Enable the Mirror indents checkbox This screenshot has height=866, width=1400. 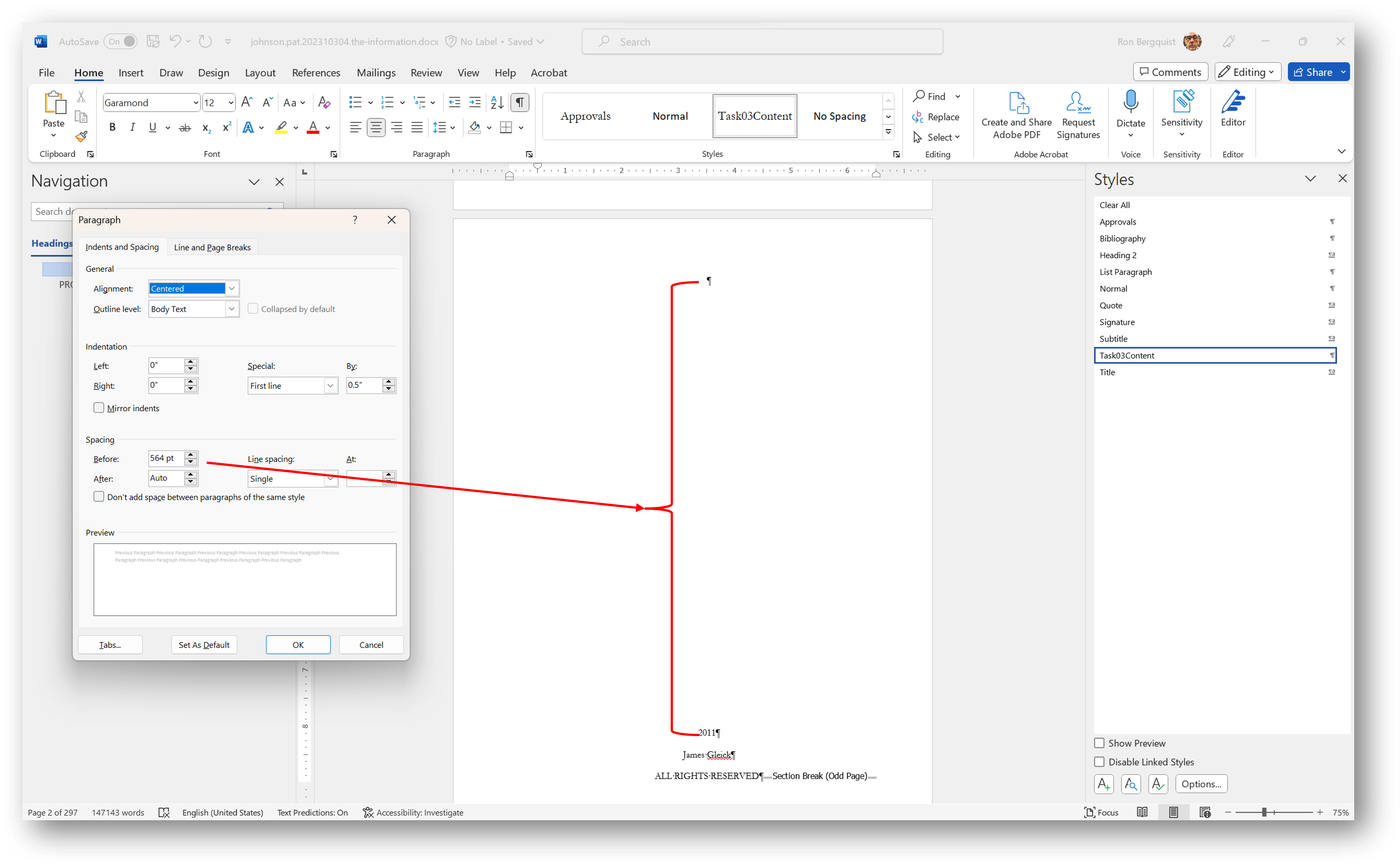coord(99,407)
